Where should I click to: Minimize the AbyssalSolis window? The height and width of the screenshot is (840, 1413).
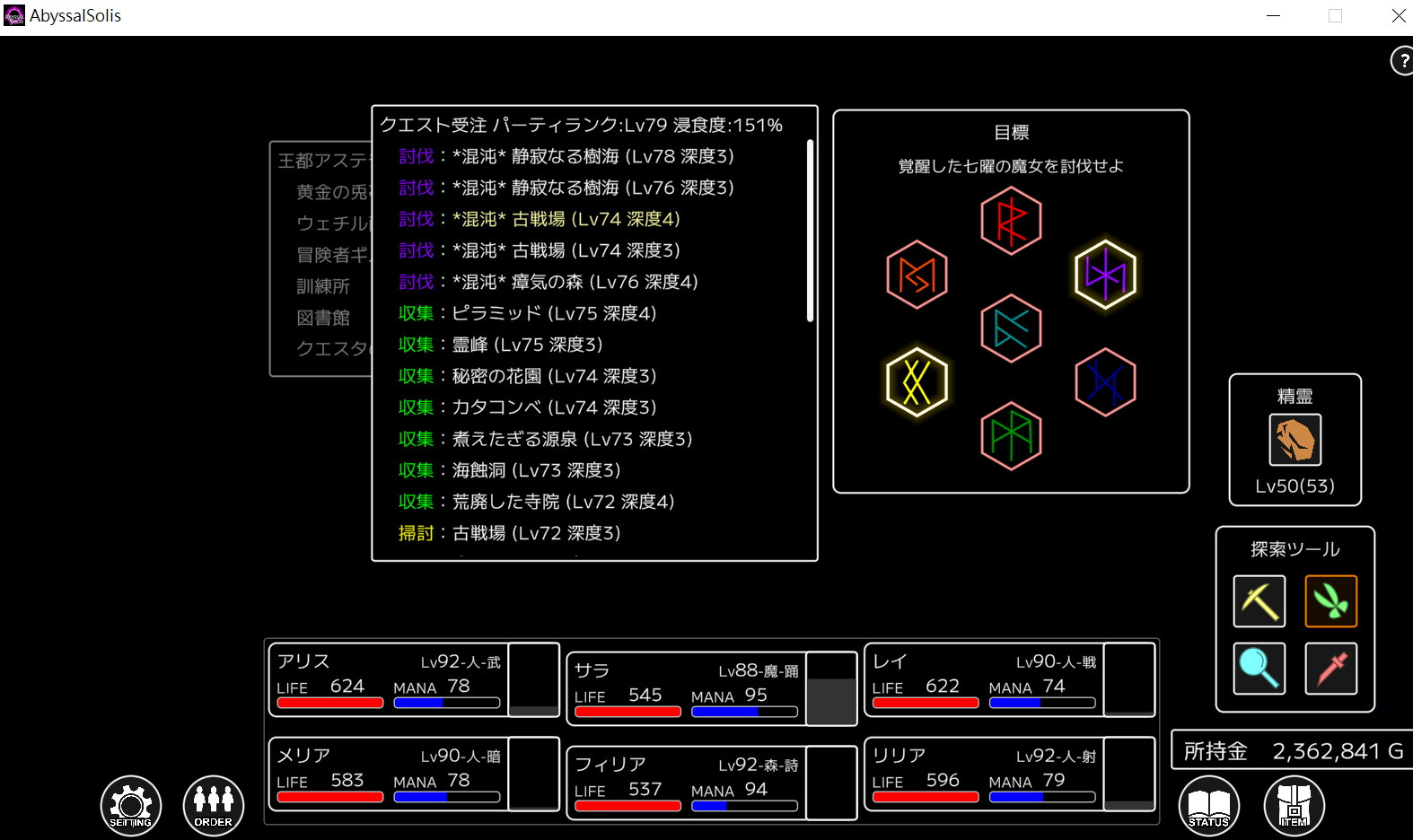pyautogui.click(x=1273, y=15)
